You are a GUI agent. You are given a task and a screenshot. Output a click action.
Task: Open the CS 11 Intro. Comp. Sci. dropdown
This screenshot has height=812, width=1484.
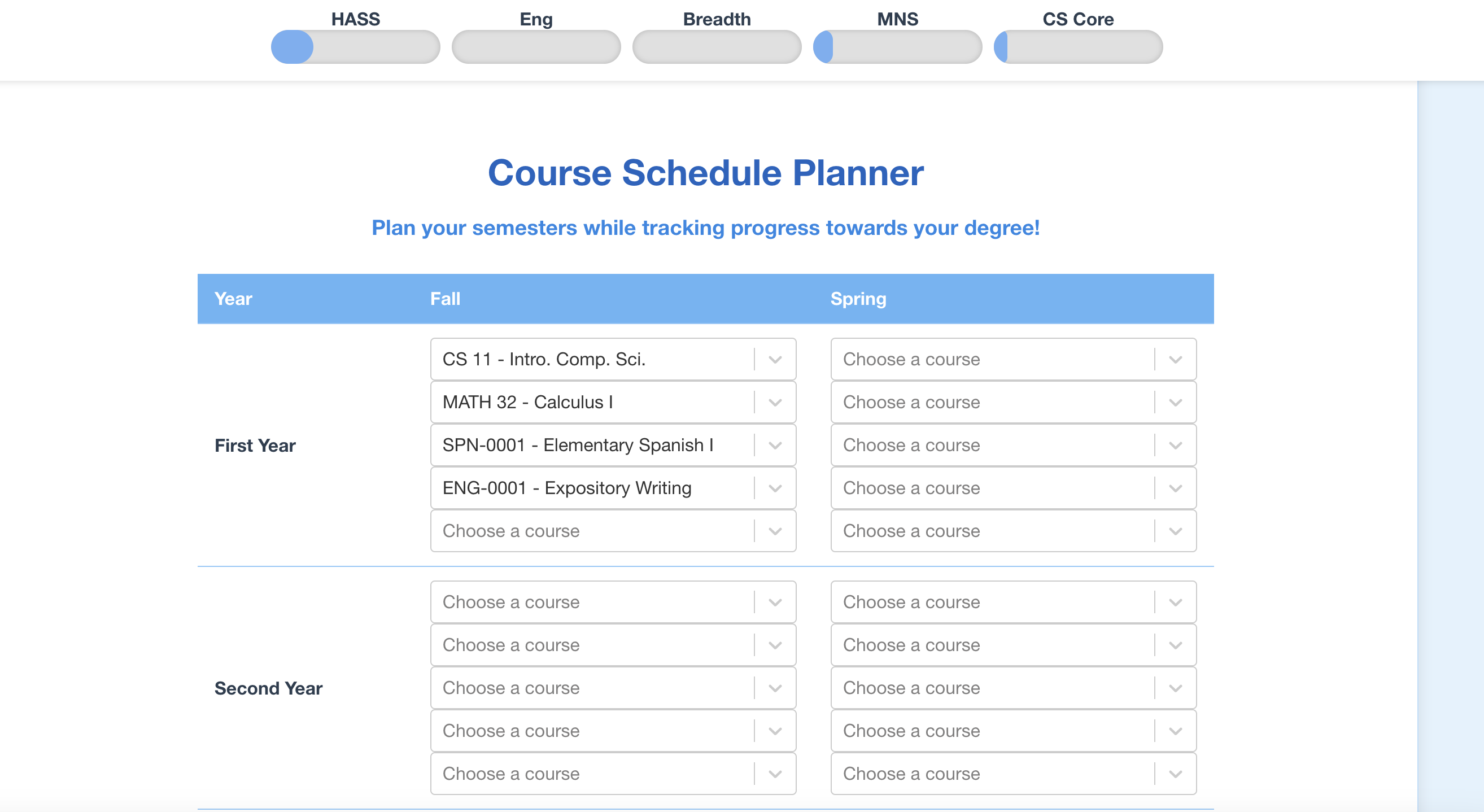click(x=613, y=359)
